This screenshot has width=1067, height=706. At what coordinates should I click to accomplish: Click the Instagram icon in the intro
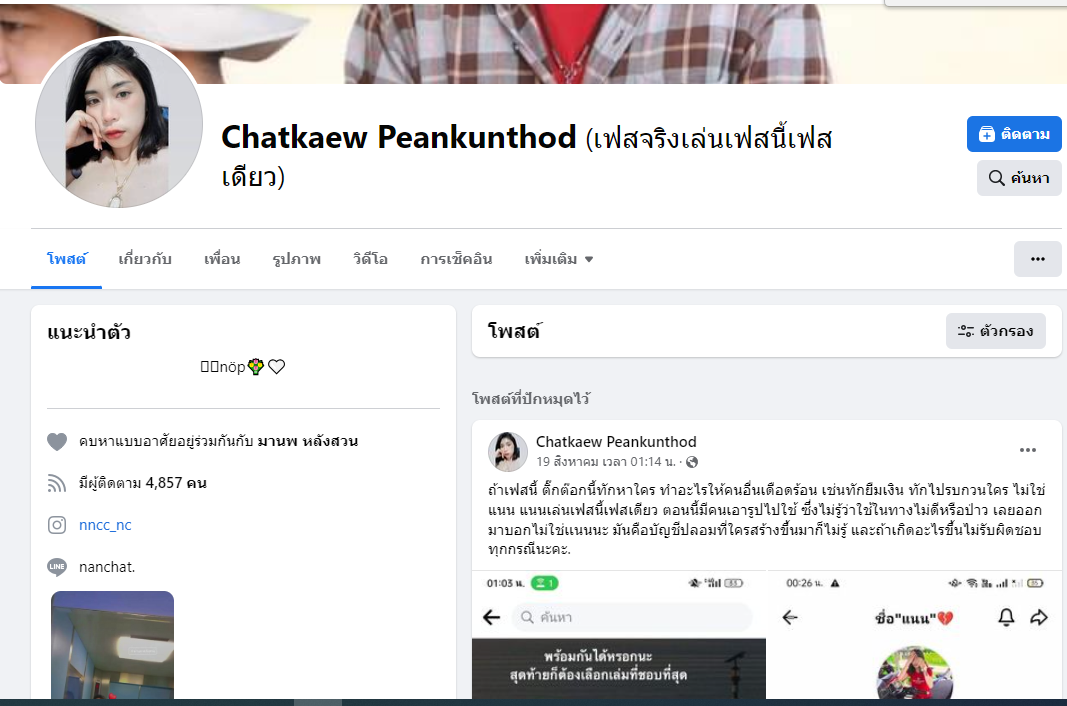point(57,525)
